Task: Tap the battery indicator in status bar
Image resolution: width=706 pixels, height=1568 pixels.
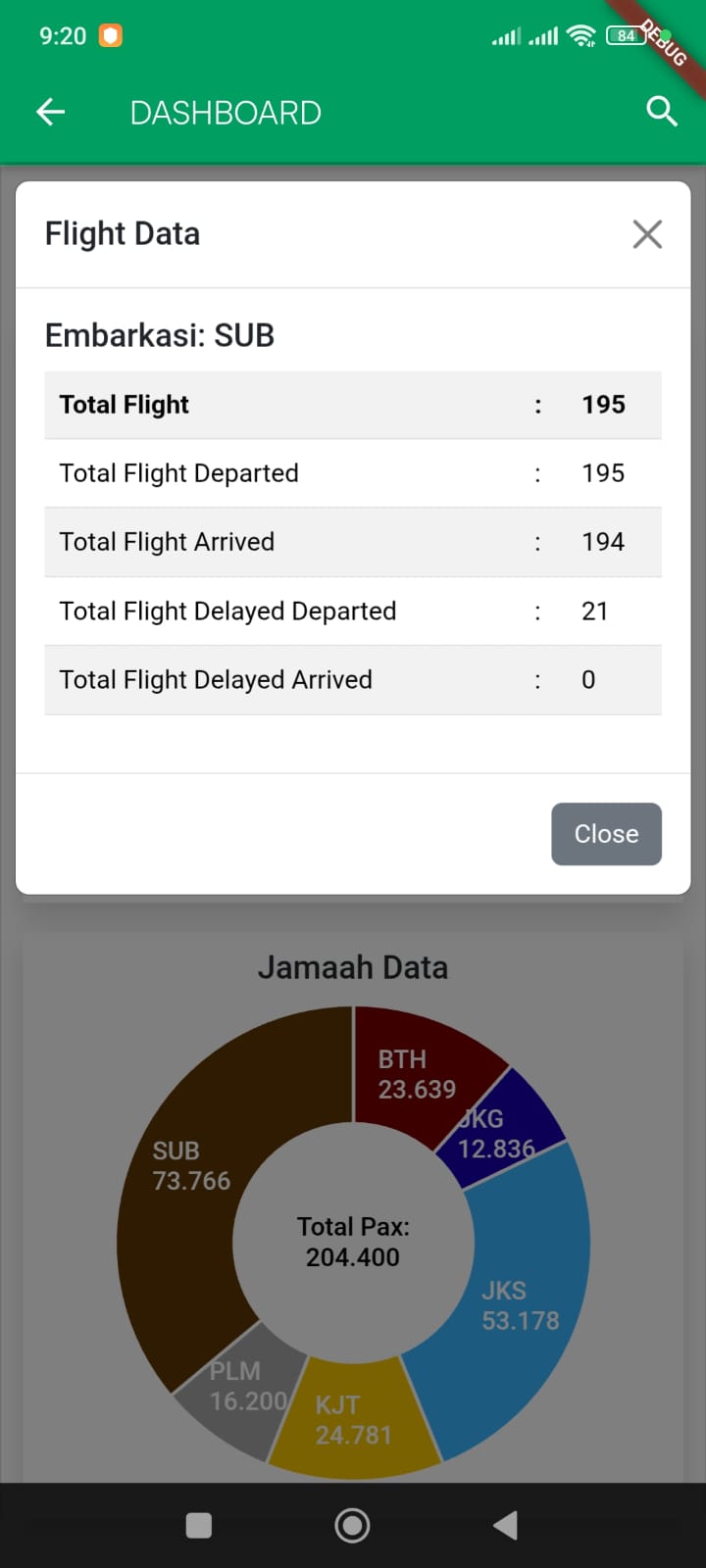Action: point(626,36)
